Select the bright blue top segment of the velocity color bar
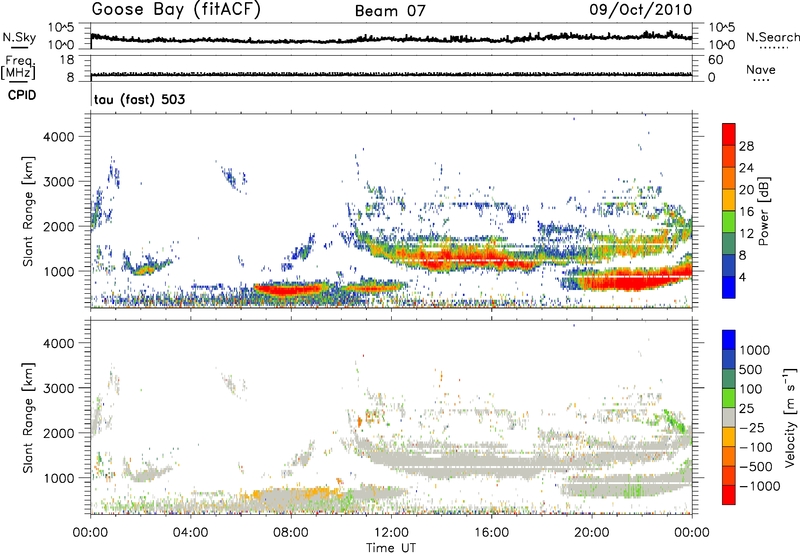This screenshot has height=554, width=800. [x=729, y=340]
